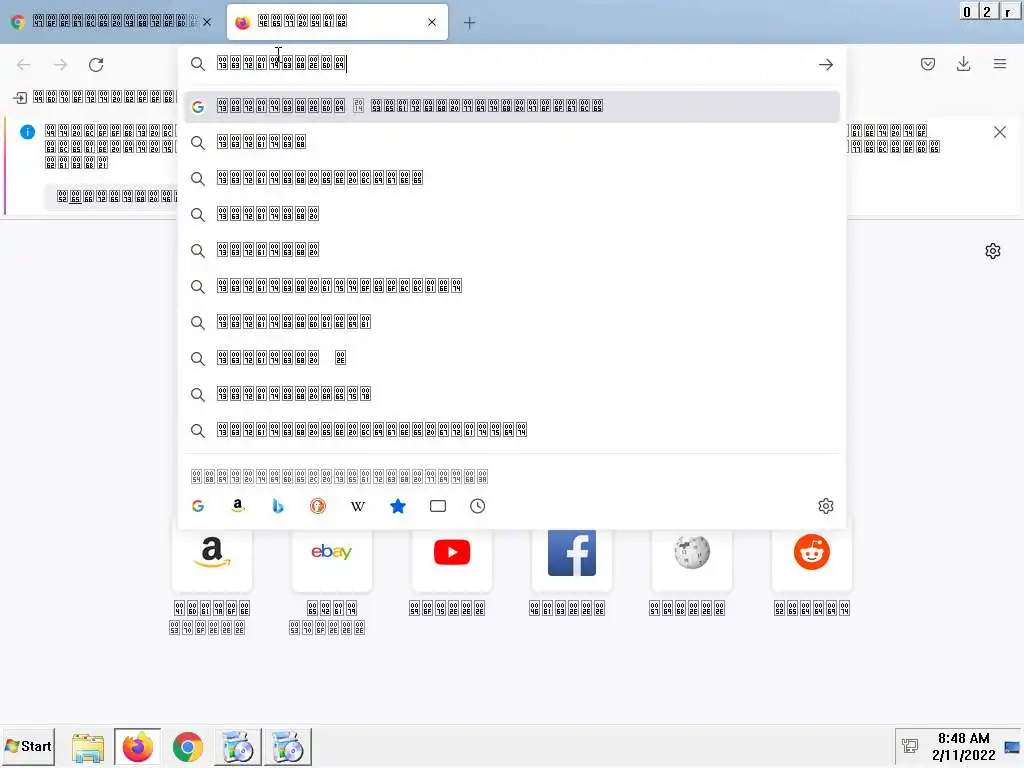
Task: Choose the 'scratch .' suggestion
Action: 511,358
